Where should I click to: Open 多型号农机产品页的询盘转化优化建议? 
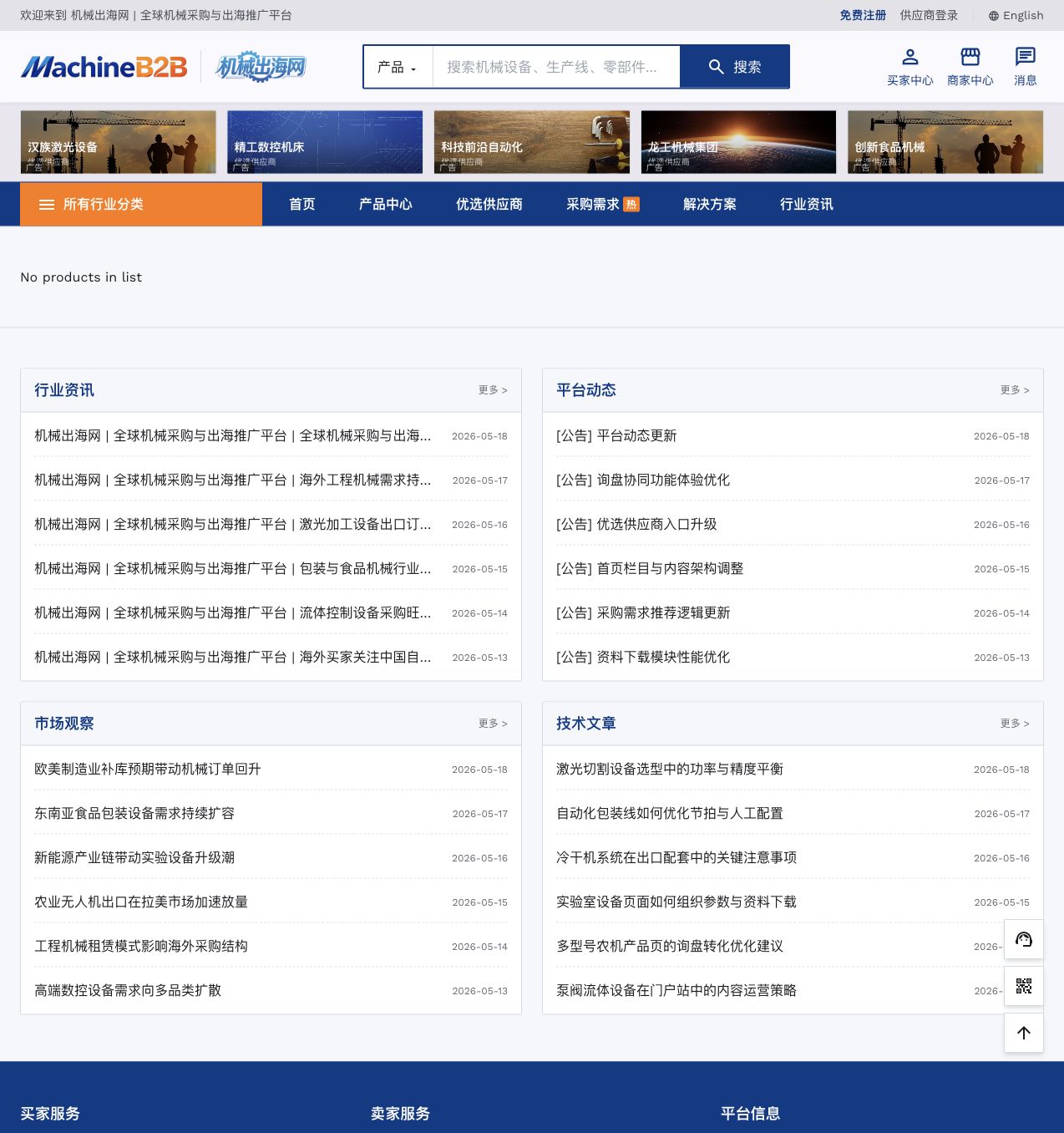670,947
